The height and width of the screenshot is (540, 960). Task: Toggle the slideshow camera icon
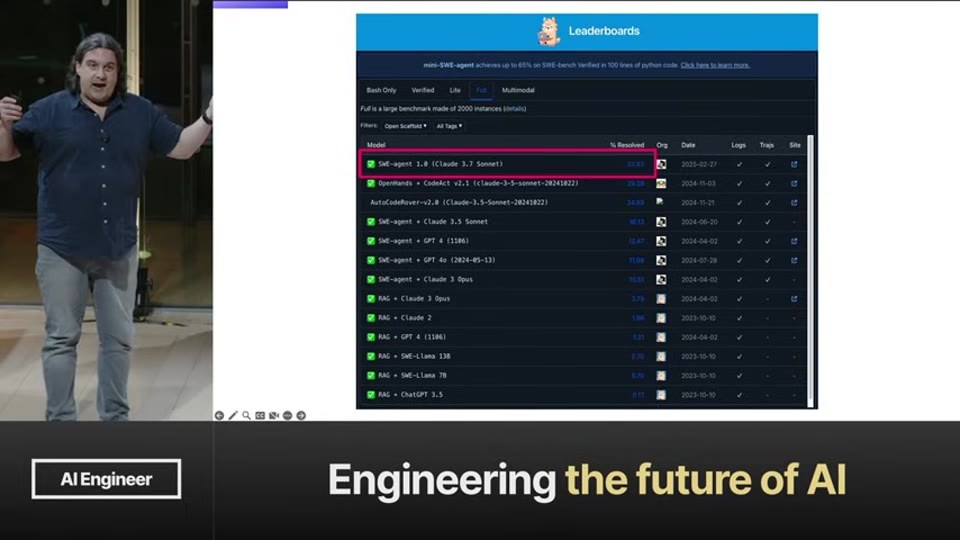[x=274, y=416]
